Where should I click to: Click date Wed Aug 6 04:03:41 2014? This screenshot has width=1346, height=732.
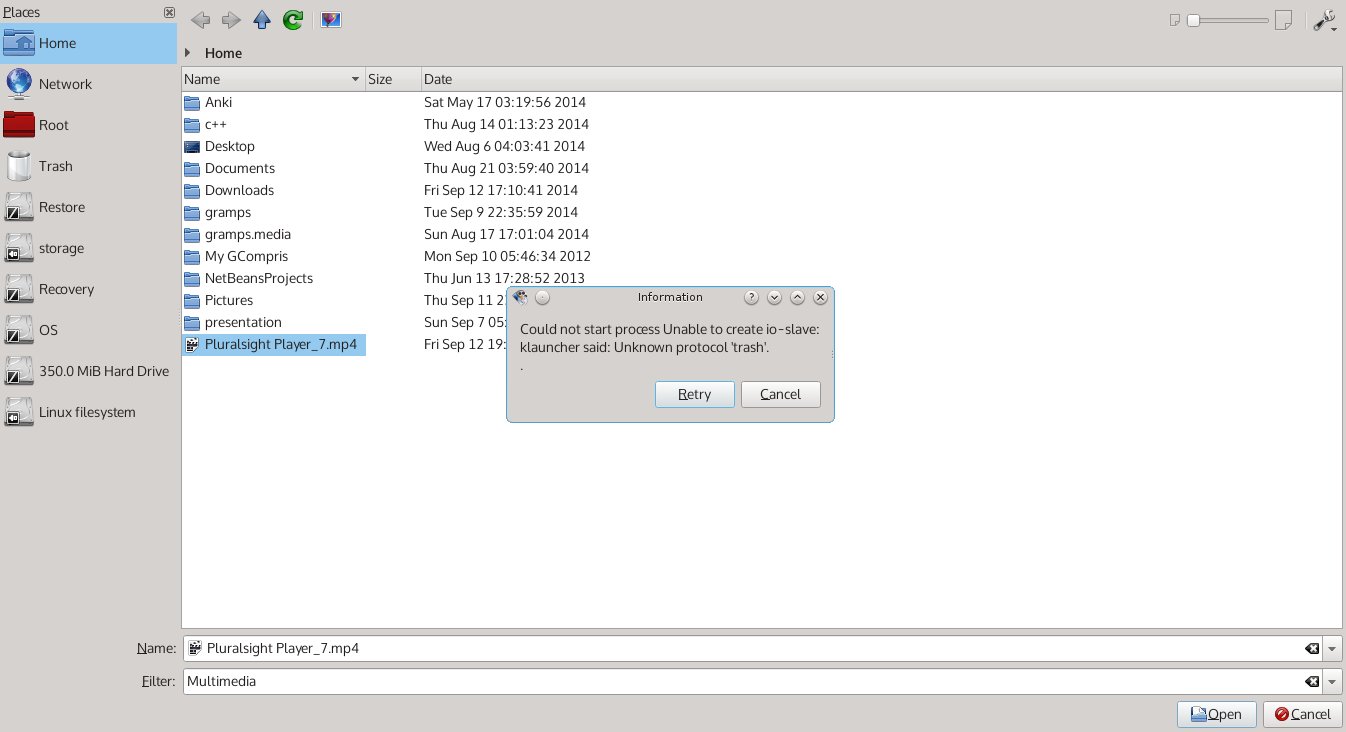pyautogui.click(x=502, y=146)
